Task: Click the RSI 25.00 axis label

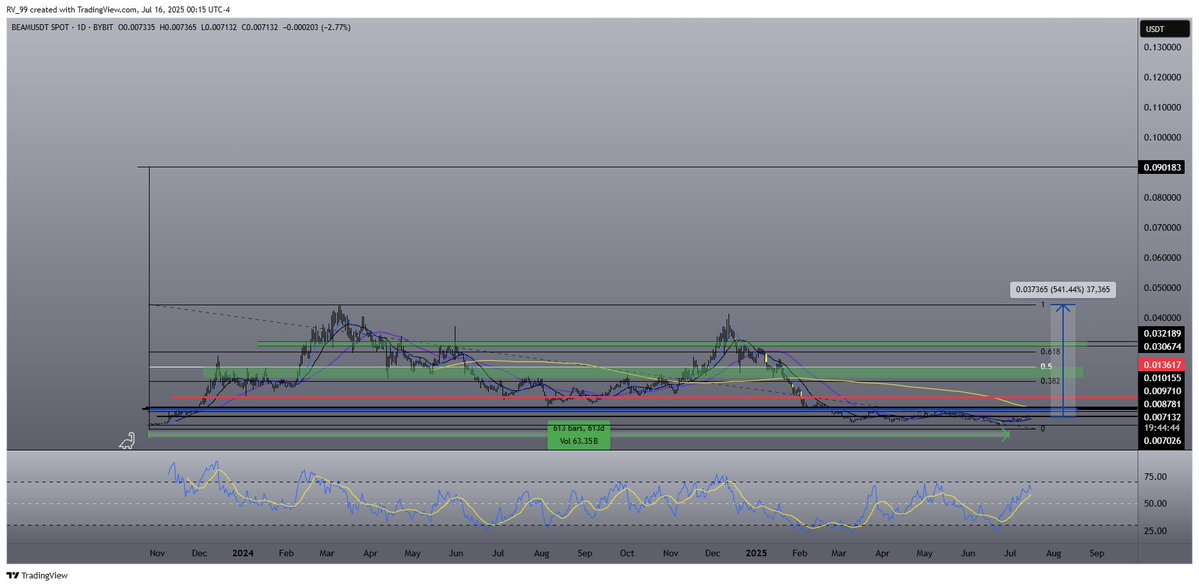Action: (x=1156, y=530)
